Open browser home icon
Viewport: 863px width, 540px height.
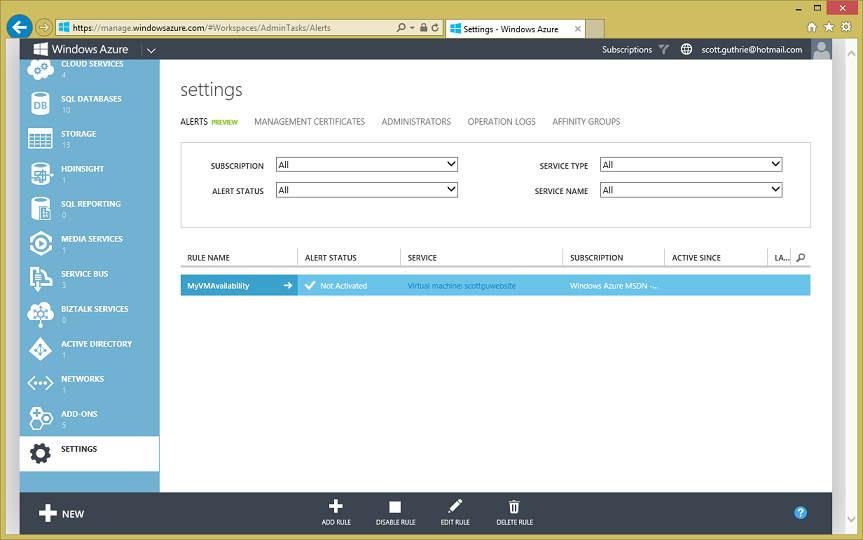811,27
